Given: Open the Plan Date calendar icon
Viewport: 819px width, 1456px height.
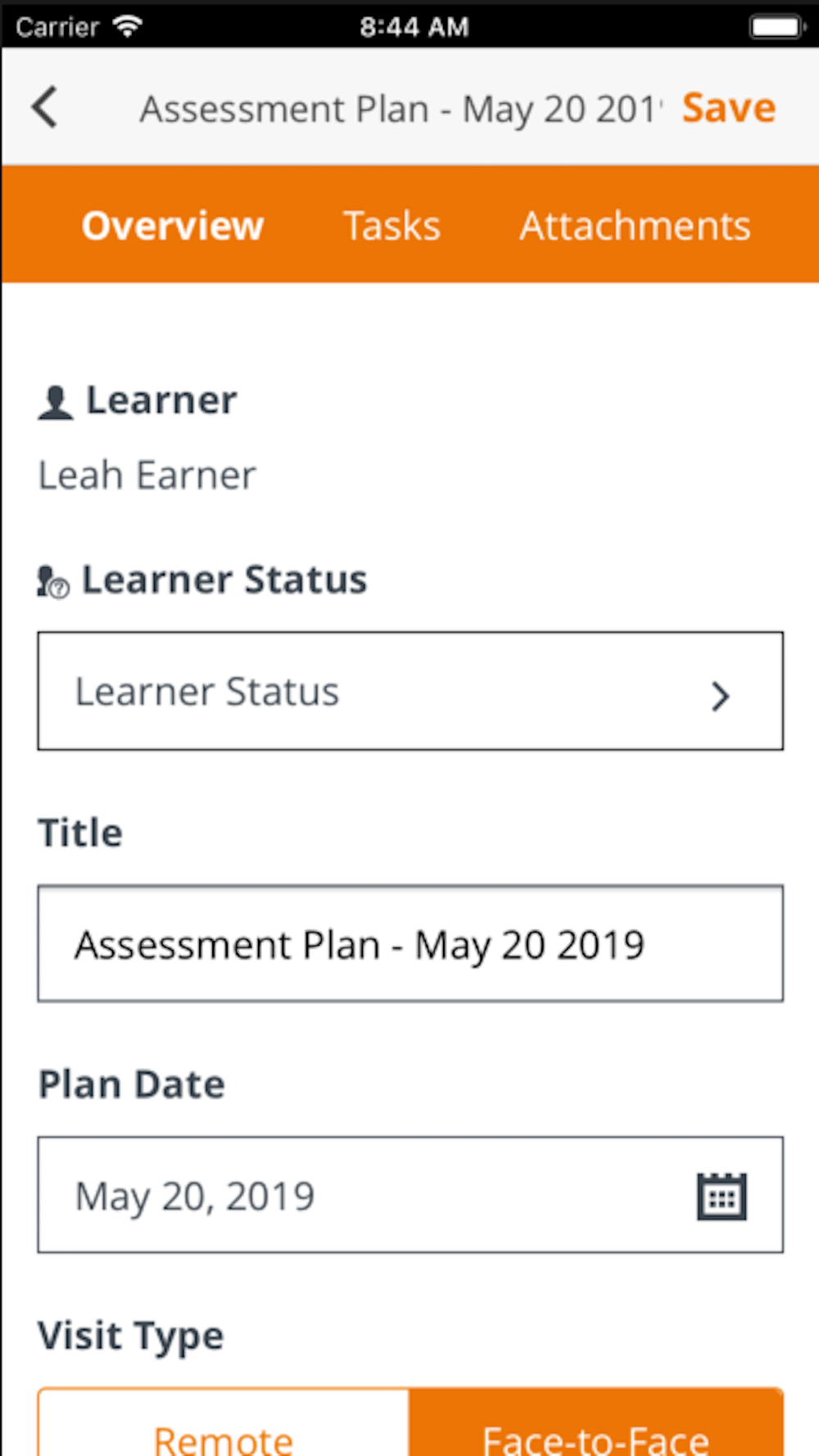Looking at the screenshot, I should (x=721, y=1196).
